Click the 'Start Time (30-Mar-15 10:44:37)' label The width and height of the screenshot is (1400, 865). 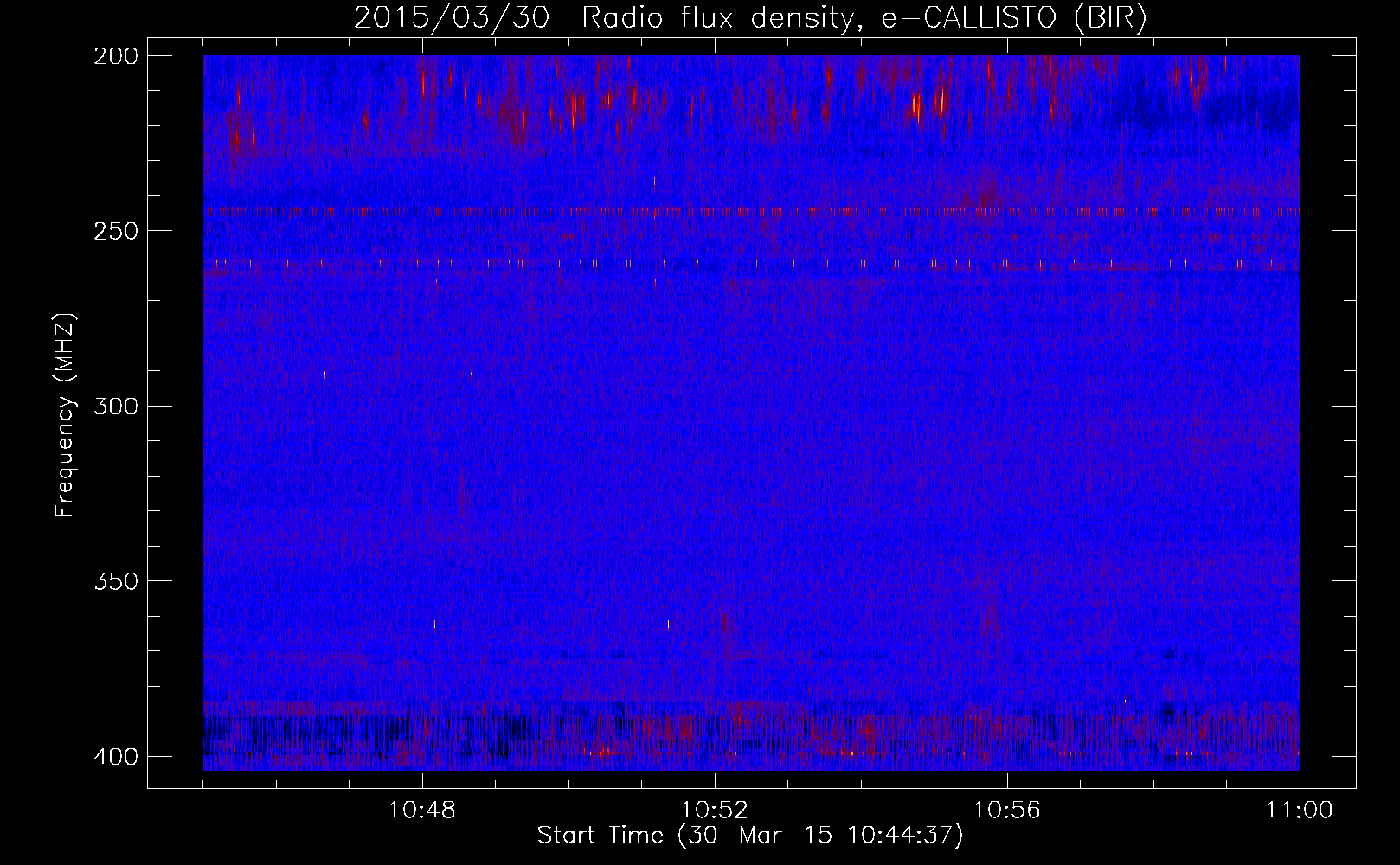750,836
